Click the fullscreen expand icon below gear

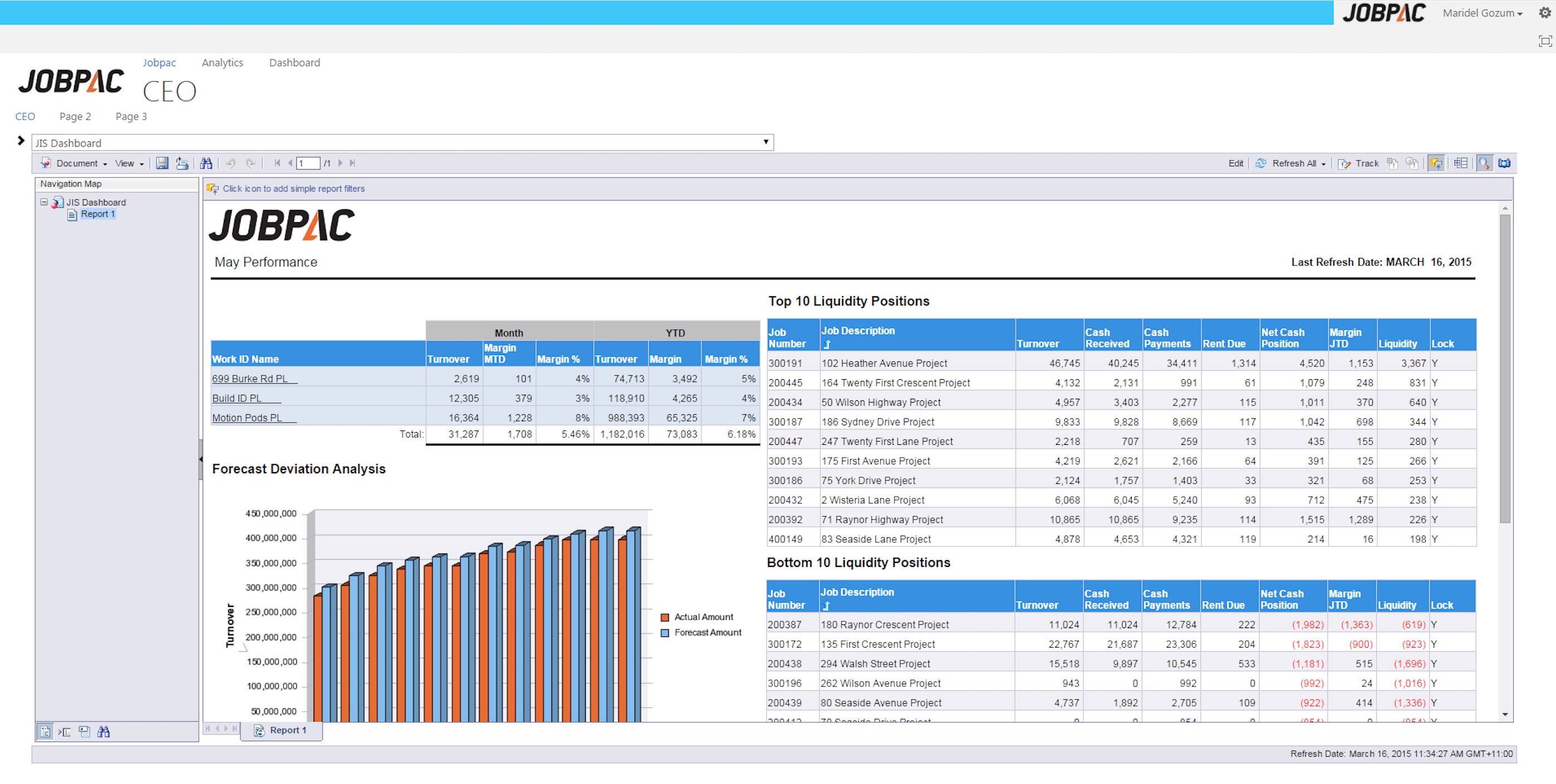coord(1544,41)
